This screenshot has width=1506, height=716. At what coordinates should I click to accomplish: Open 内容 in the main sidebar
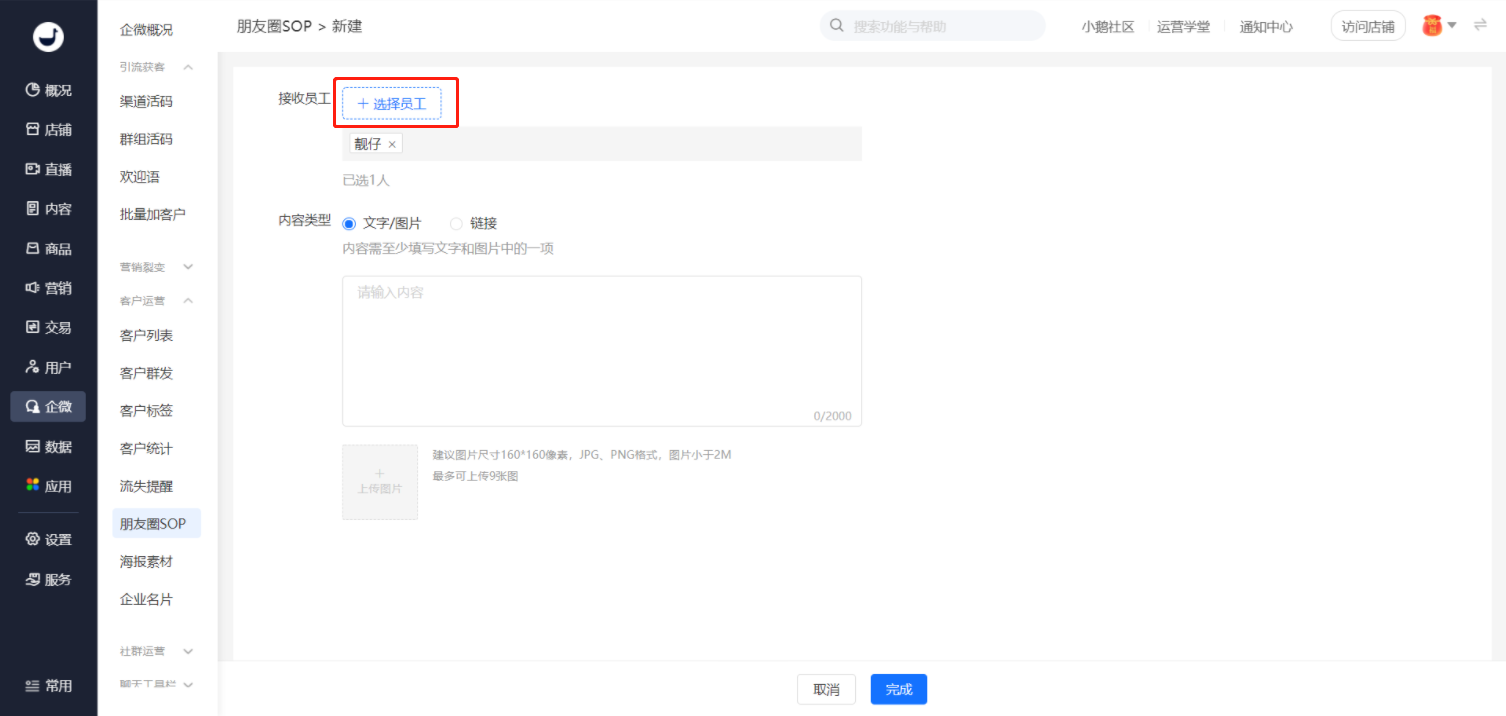48,209
